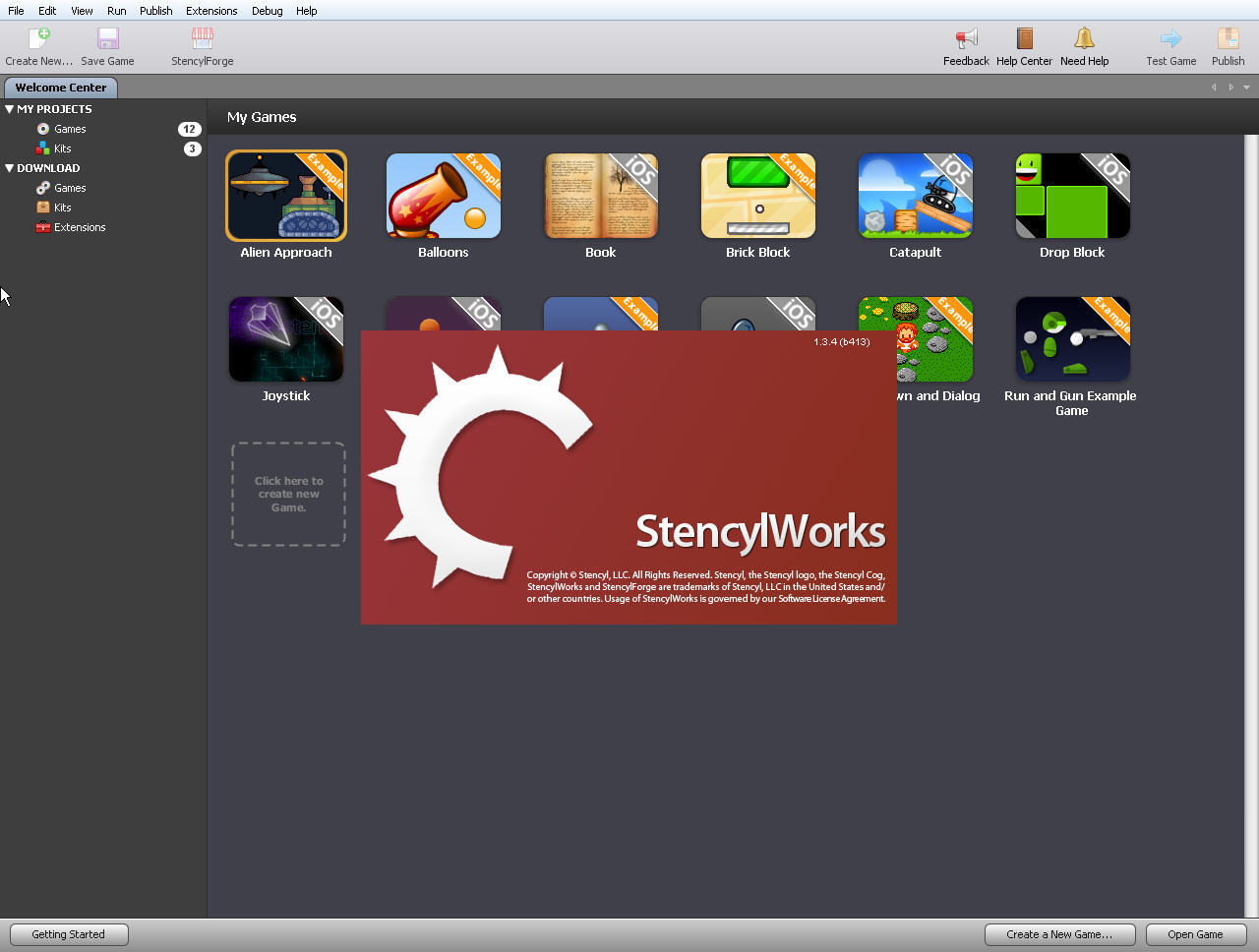Screen dimensions: 1259x952
Task: Click the Kits count badge 3
Action: (x=193, y=149)
